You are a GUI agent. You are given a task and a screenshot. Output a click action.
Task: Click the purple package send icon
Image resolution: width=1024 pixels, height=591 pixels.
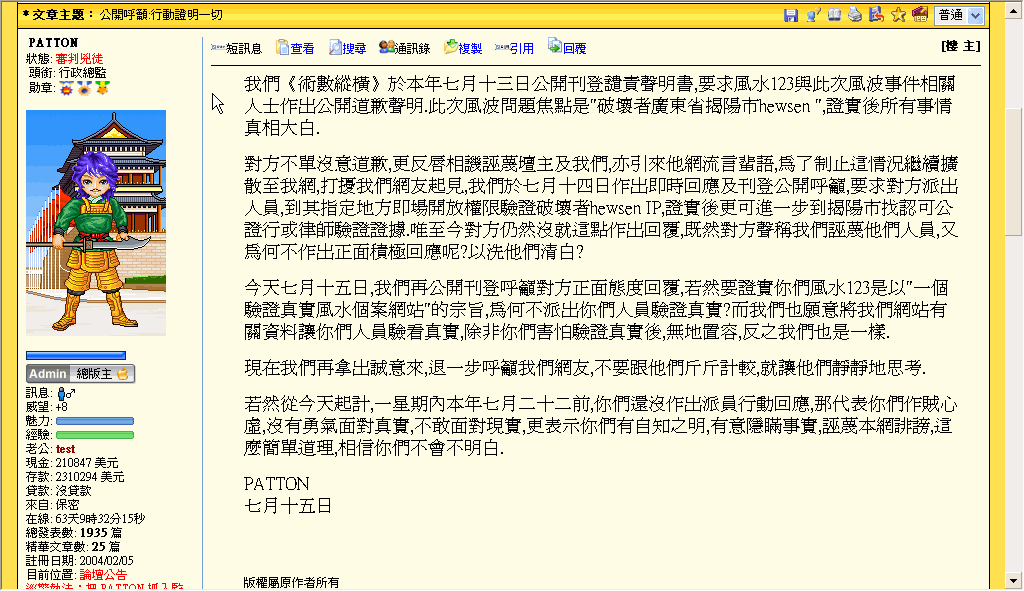920,14
